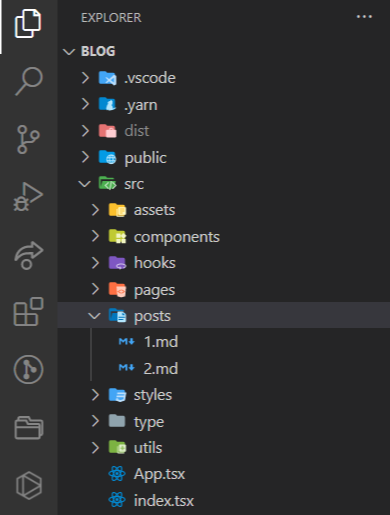390x515 pixels.
Task: Open the Live Share view
Action: tap(28, 255)
